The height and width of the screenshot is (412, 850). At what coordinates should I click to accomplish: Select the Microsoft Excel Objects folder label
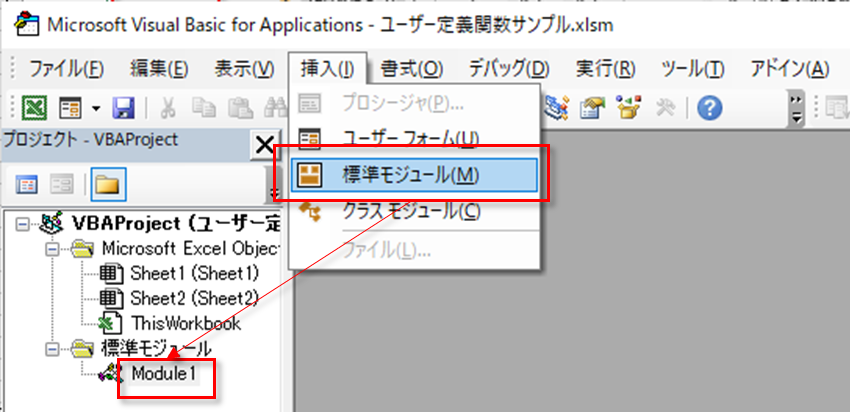tap(191, 249)
